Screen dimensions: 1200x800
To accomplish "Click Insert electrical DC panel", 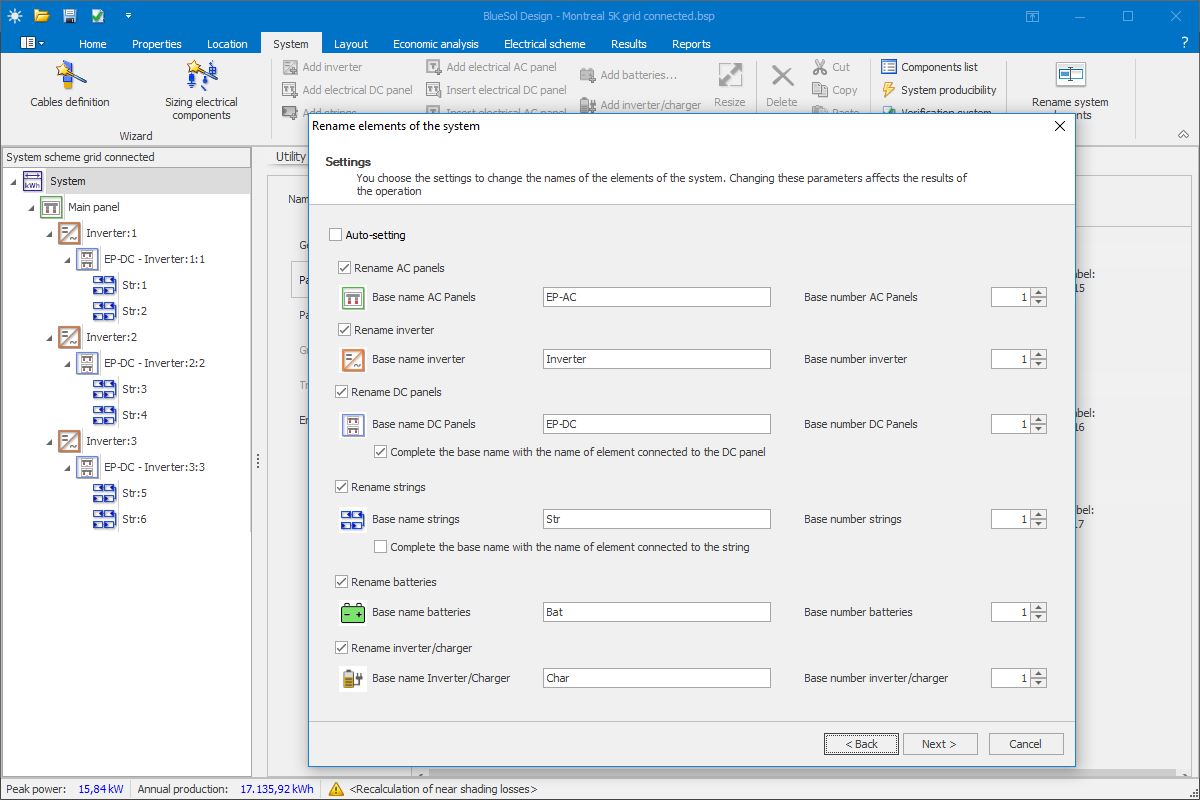I will [496, 90].
